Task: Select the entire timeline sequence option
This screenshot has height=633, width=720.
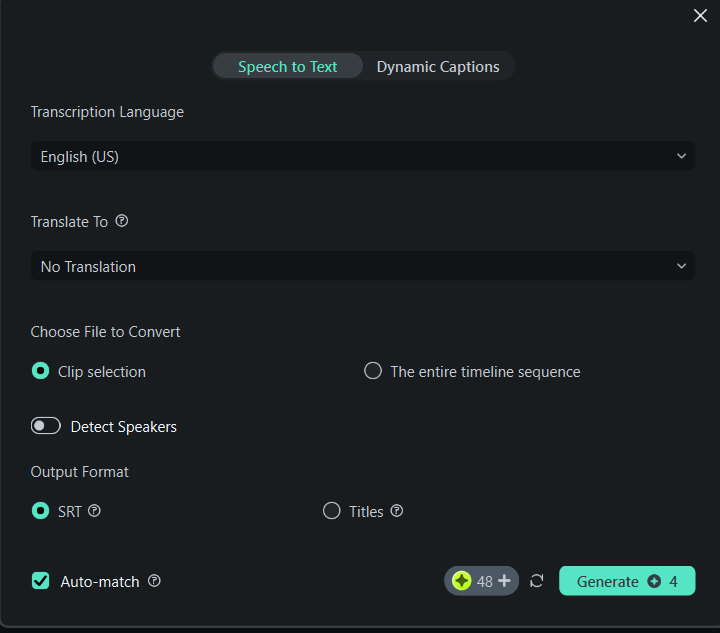Action: pyautogui.click(x=373, y=371)
